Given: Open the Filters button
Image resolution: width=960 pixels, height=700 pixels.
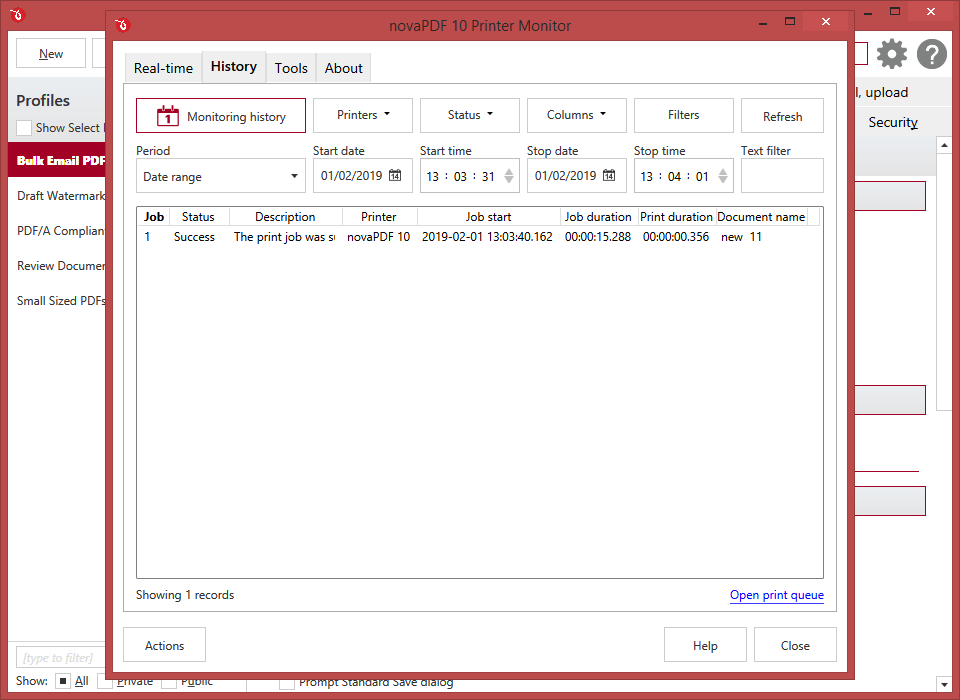Looking at the screenshot, I should coord(683,115).
